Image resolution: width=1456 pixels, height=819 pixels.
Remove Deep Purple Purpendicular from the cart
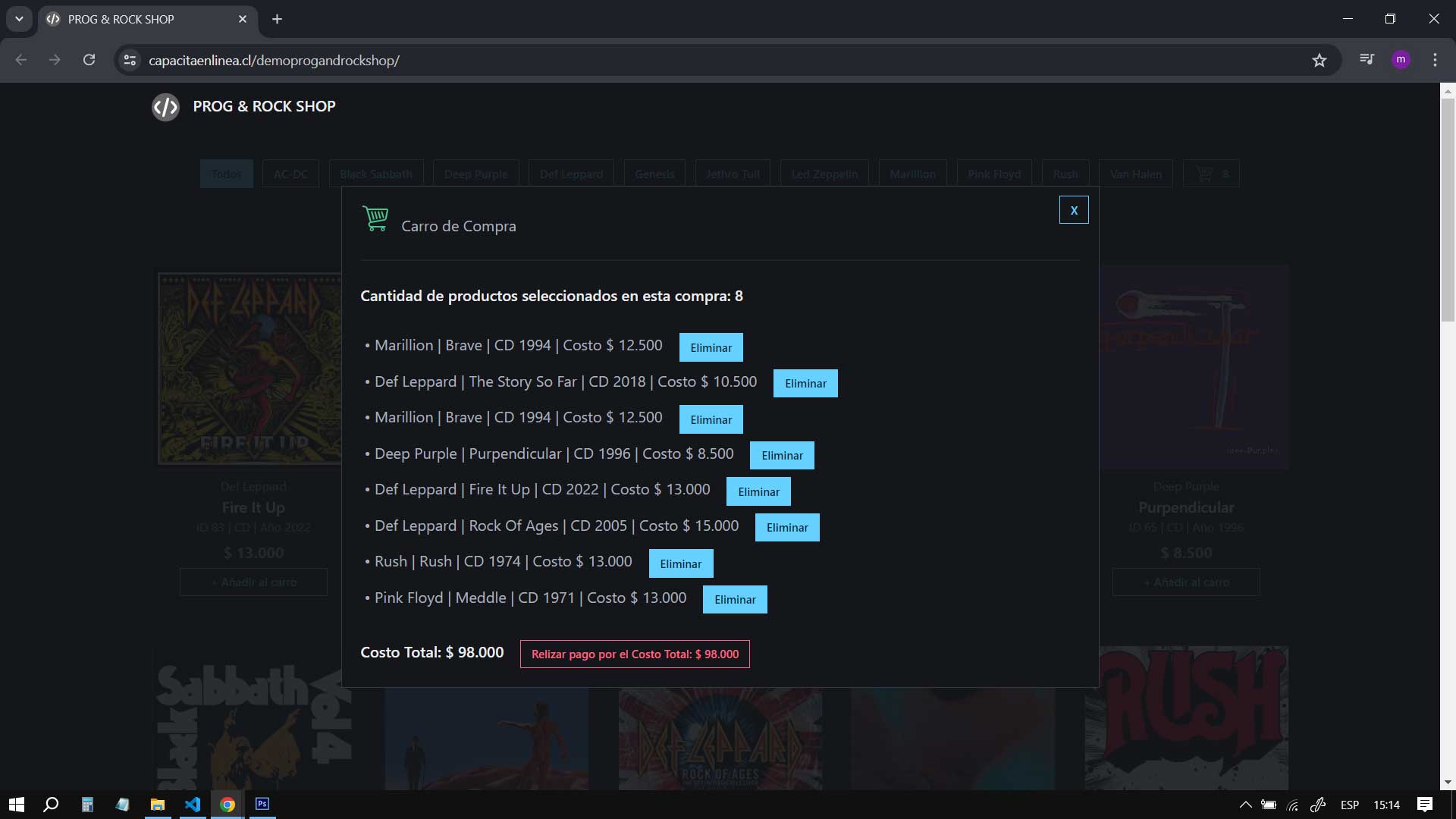782,456
